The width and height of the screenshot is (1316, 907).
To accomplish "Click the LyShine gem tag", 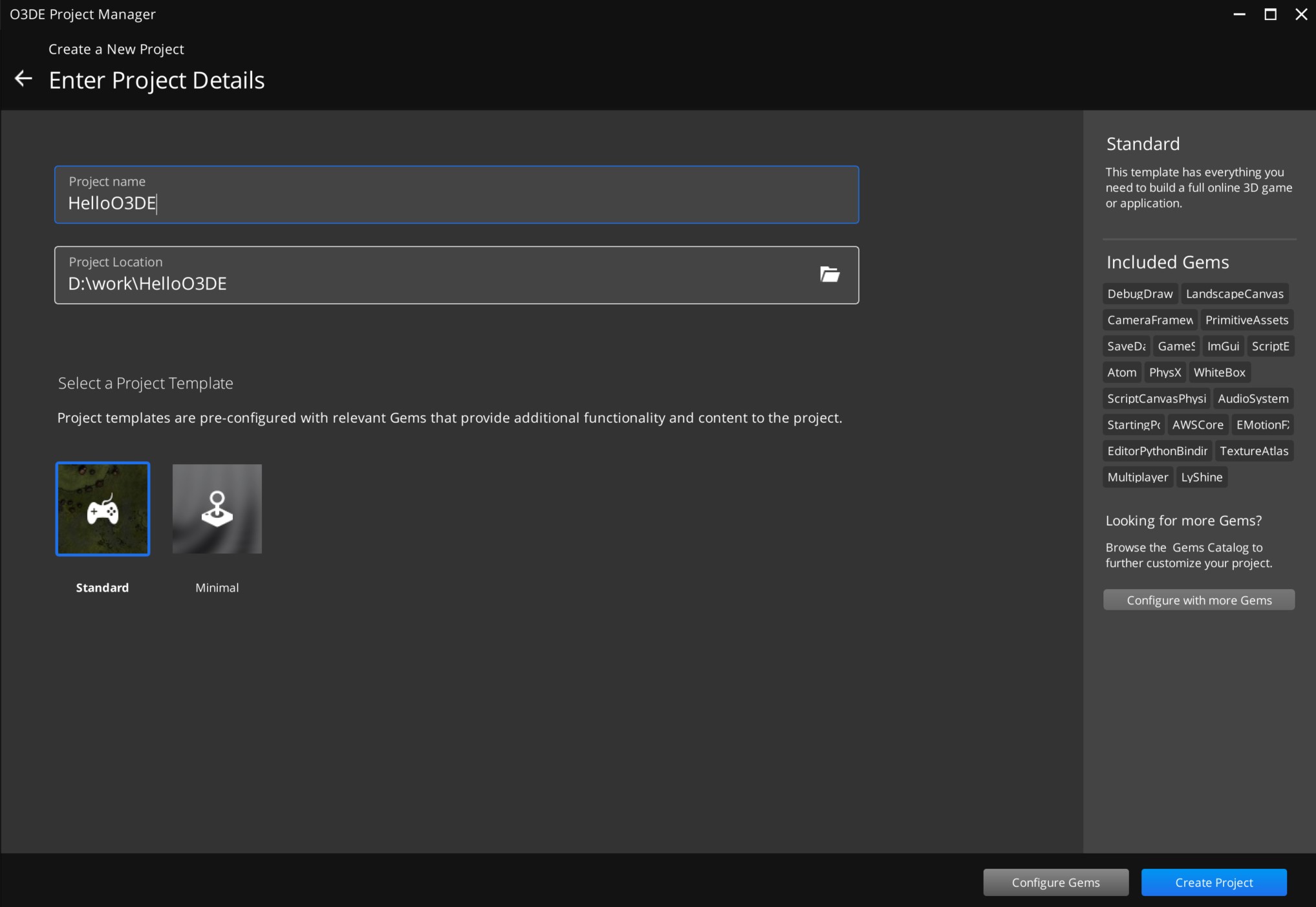I will pyautogui.click(x=1202, y=477).
